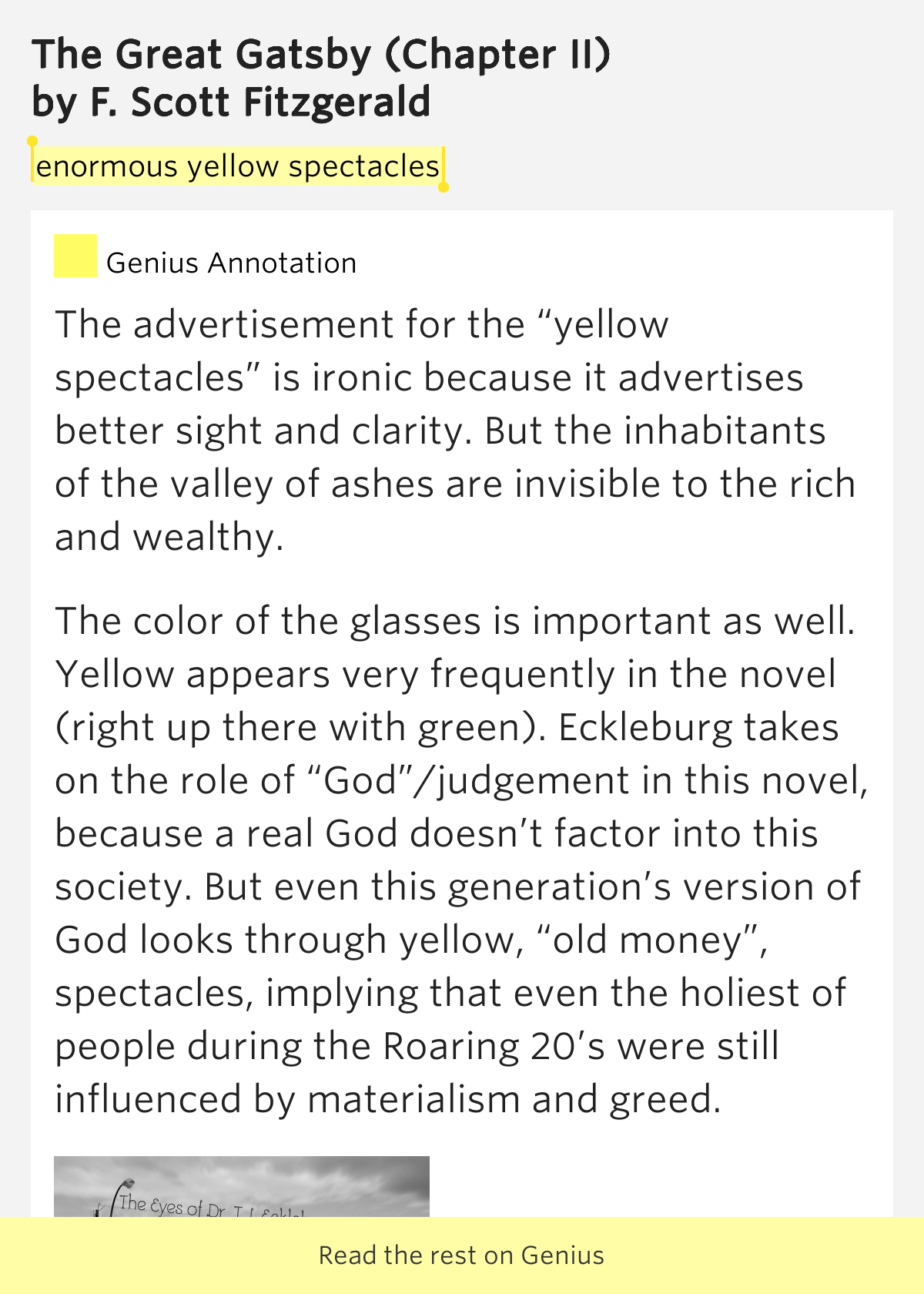The width and height of the screenshot is (924, 1294).
Task: Click the Genius Annotation label text
Action: point(231,263)
